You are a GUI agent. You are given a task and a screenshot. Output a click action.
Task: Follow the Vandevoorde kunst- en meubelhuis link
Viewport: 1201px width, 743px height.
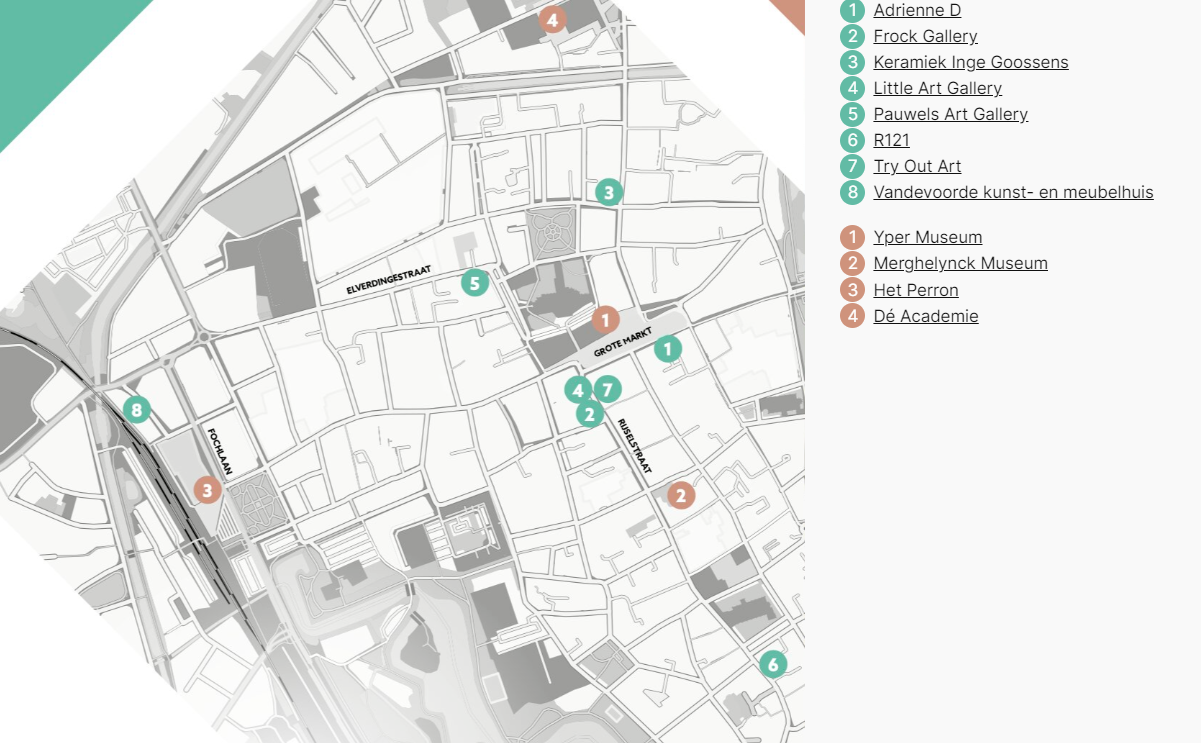coord(1013,192)
